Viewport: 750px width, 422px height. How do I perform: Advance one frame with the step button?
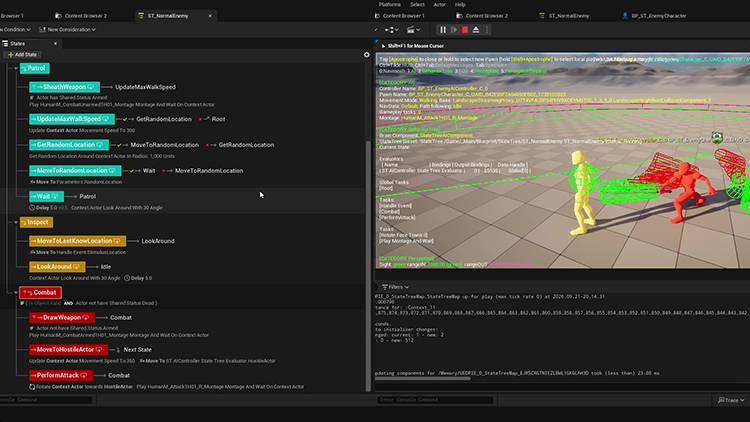pyautogui.click(x=454, y=30)
